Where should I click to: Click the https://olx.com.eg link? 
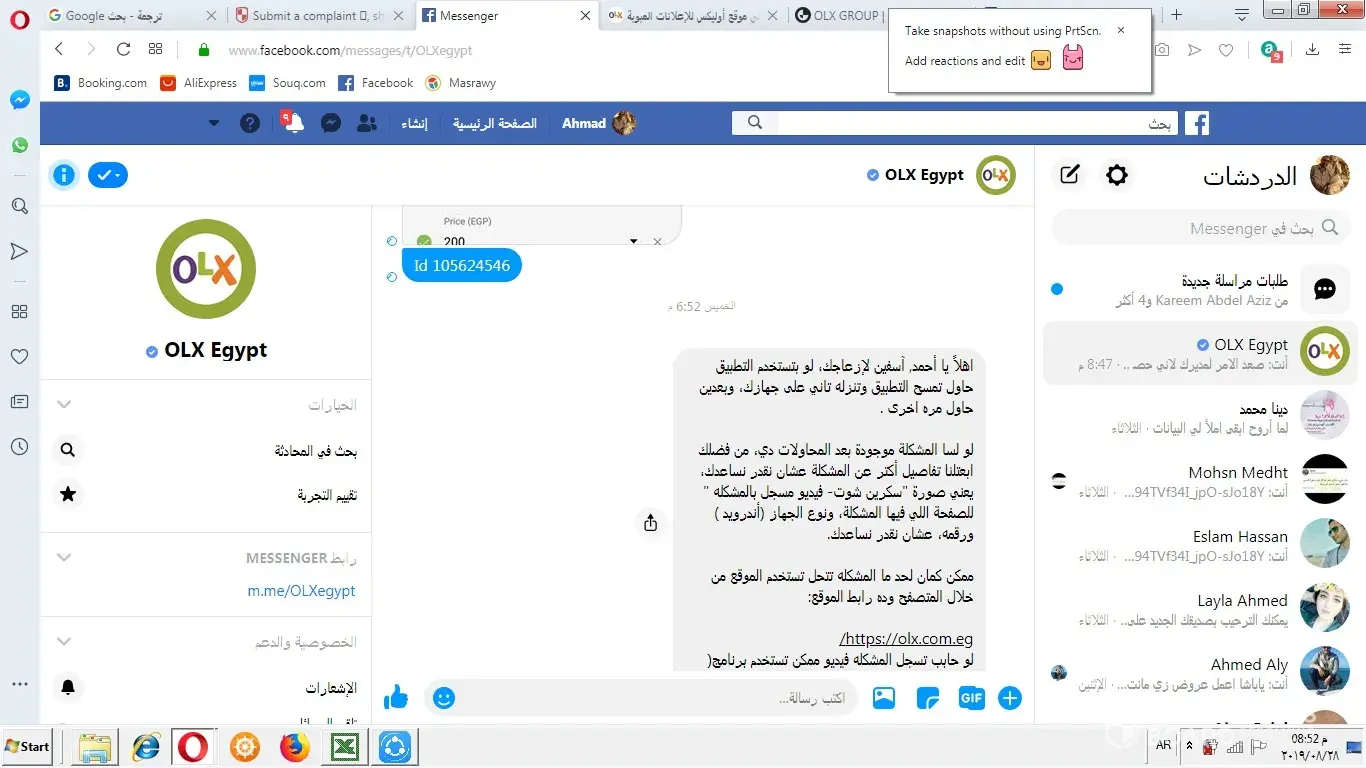click(907, 639)
